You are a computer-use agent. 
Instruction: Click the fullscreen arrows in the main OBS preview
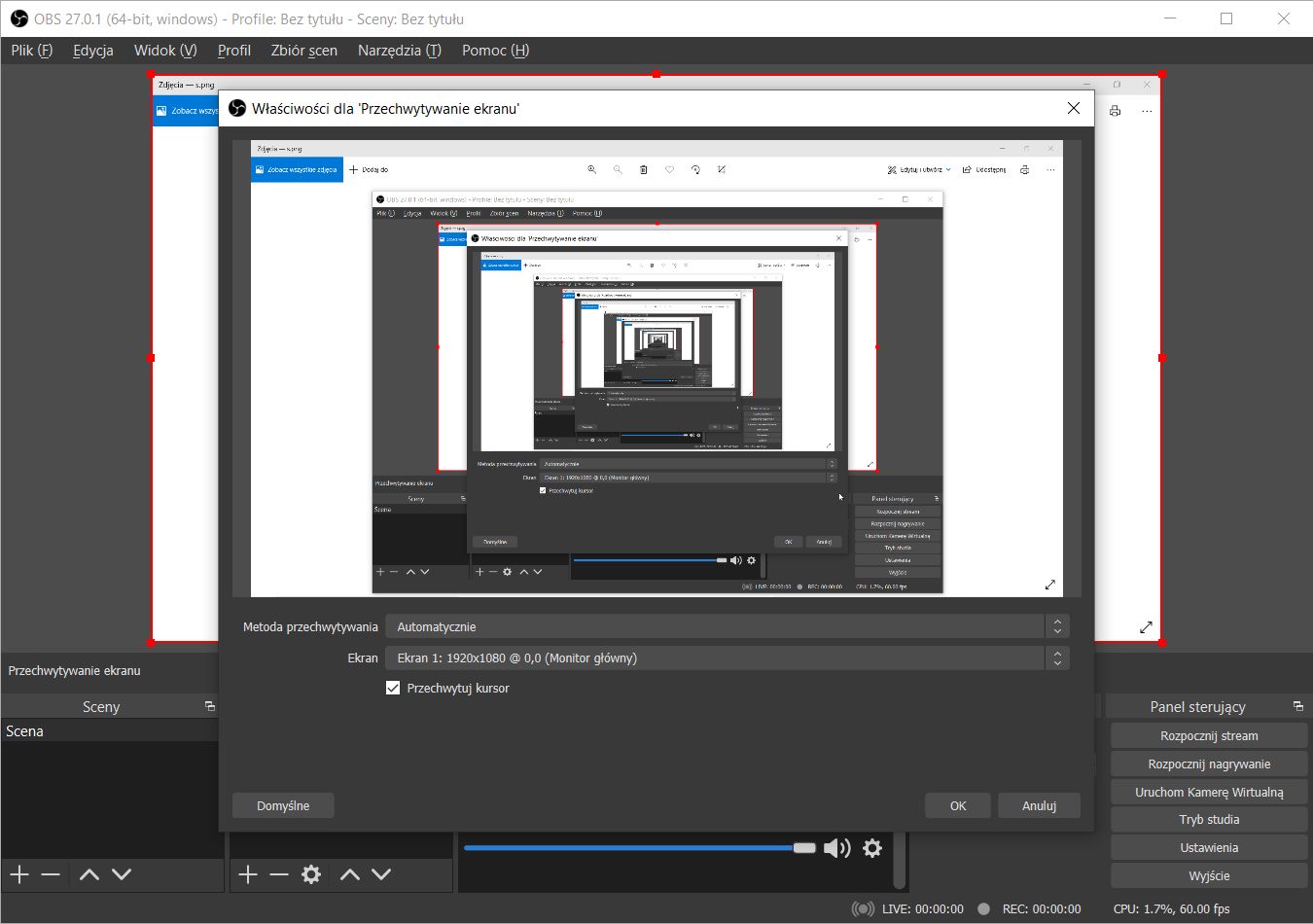tap(1146, 627)
